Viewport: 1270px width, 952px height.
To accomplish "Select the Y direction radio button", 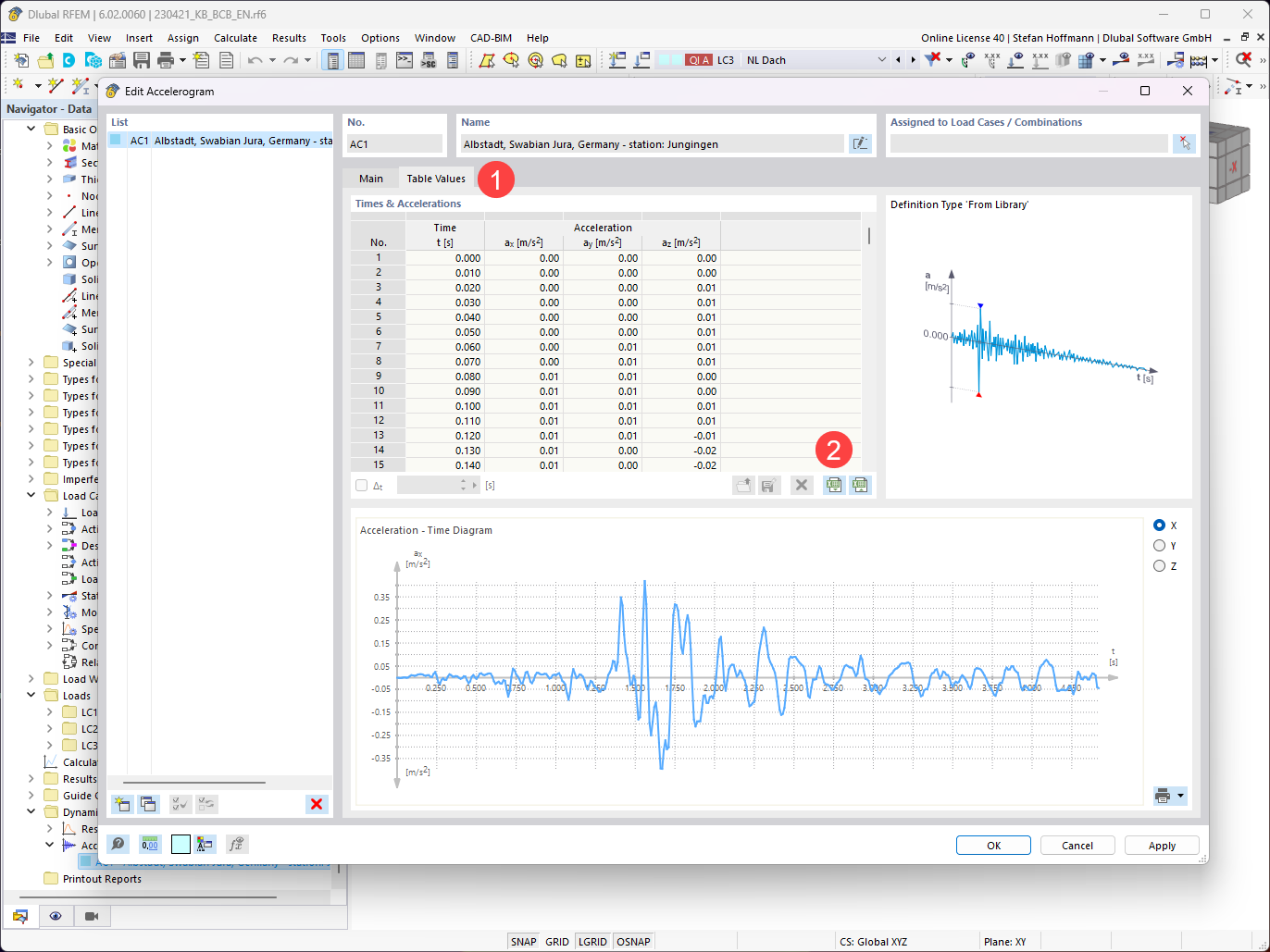I will tap(1161, 545).
